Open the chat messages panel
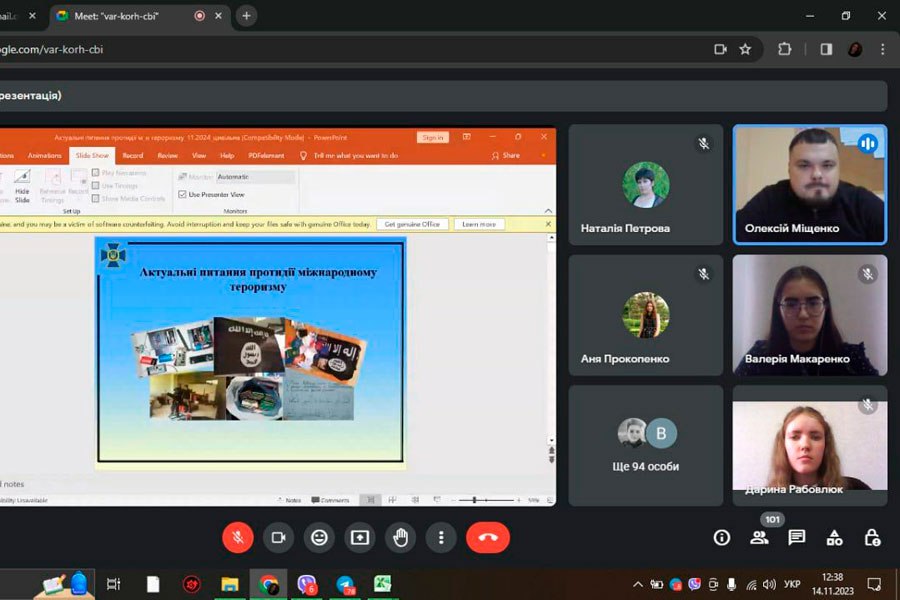This screenshot has width=900, height=600. (x=797, y=537)
